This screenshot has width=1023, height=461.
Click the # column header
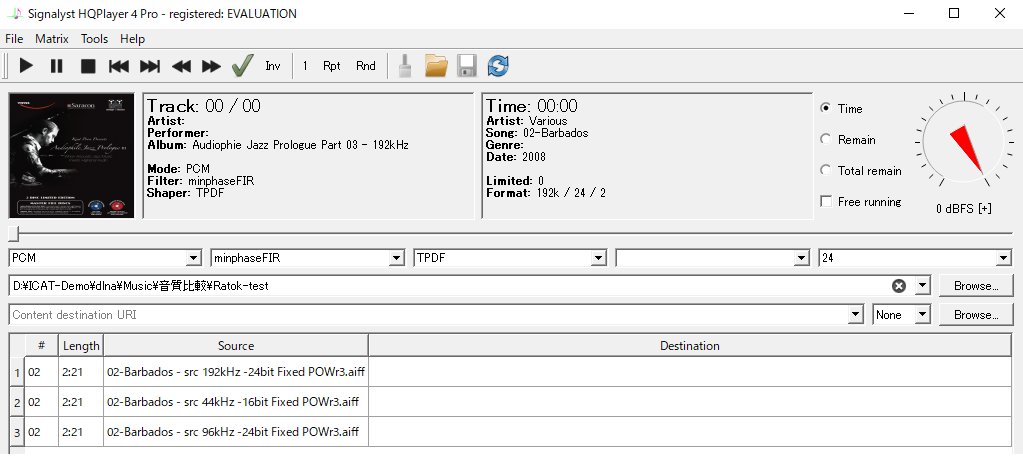point(41,346)
